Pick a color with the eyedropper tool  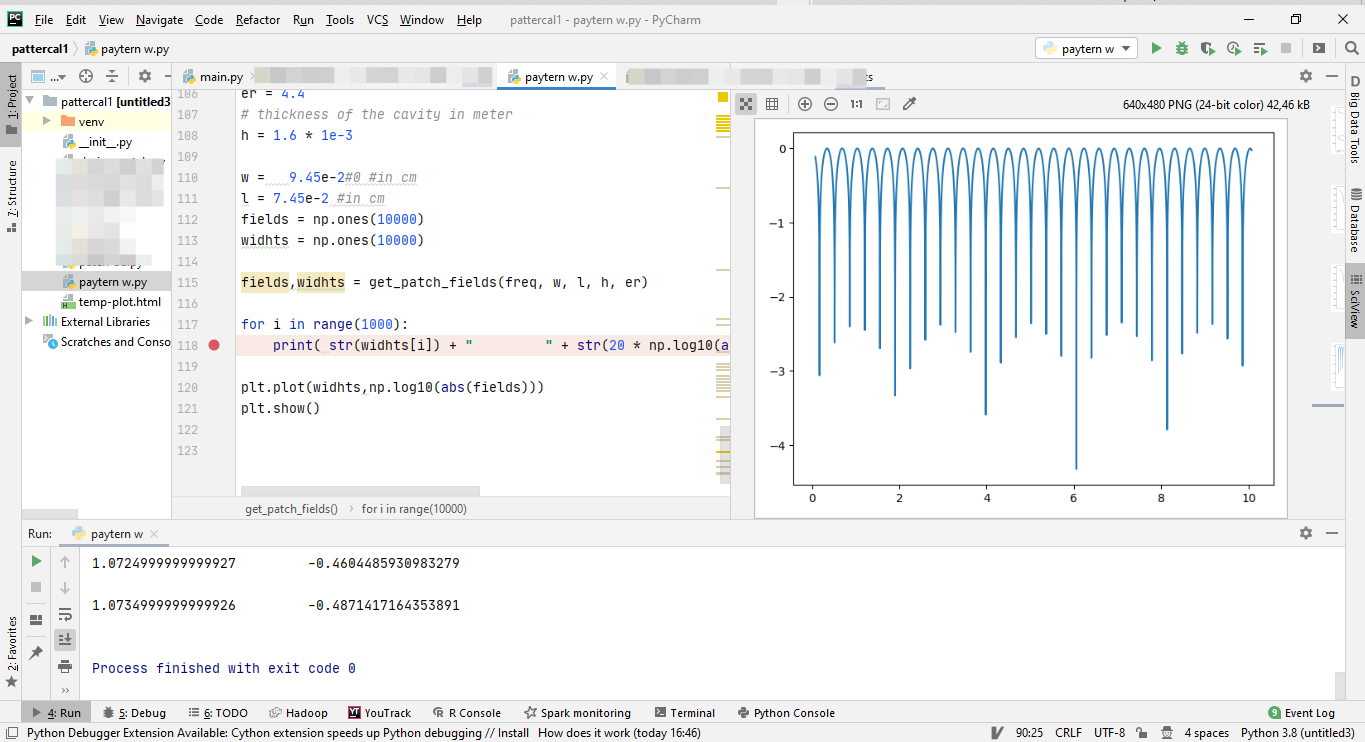[909, 104]
